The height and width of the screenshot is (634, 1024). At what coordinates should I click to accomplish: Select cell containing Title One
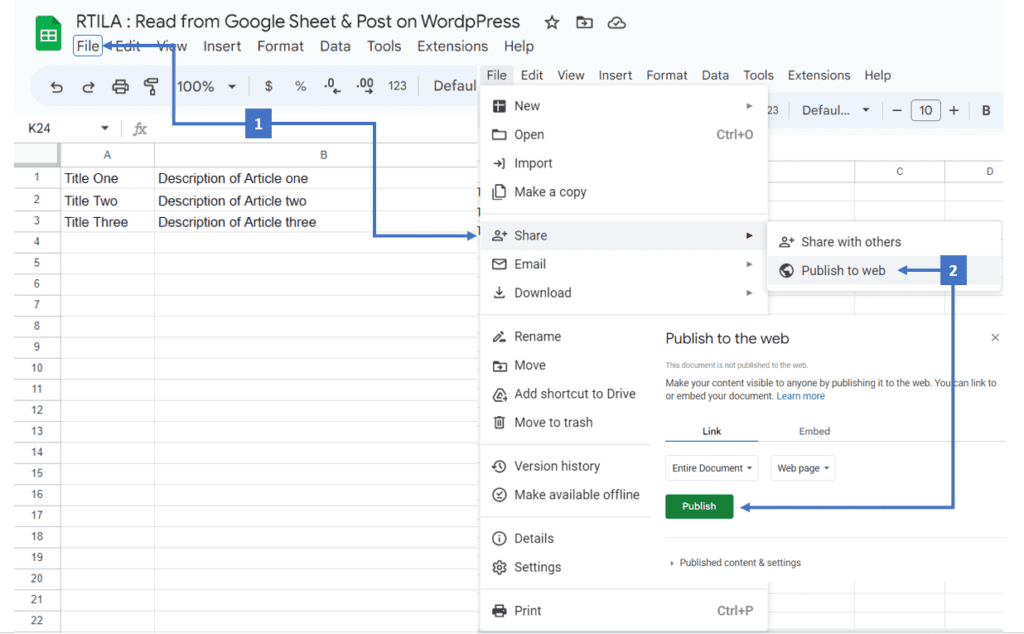[x=108, y=178]
